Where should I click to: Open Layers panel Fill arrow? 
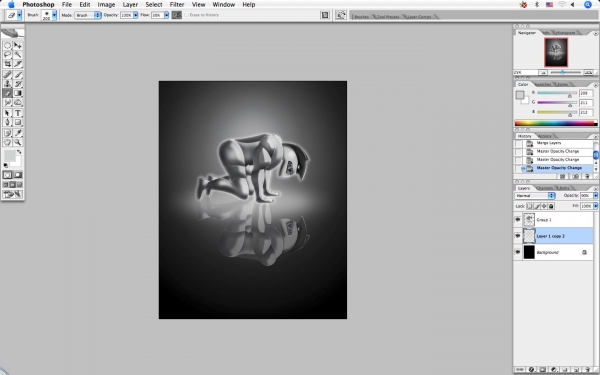pyautogui.click(x=596, y=206)
